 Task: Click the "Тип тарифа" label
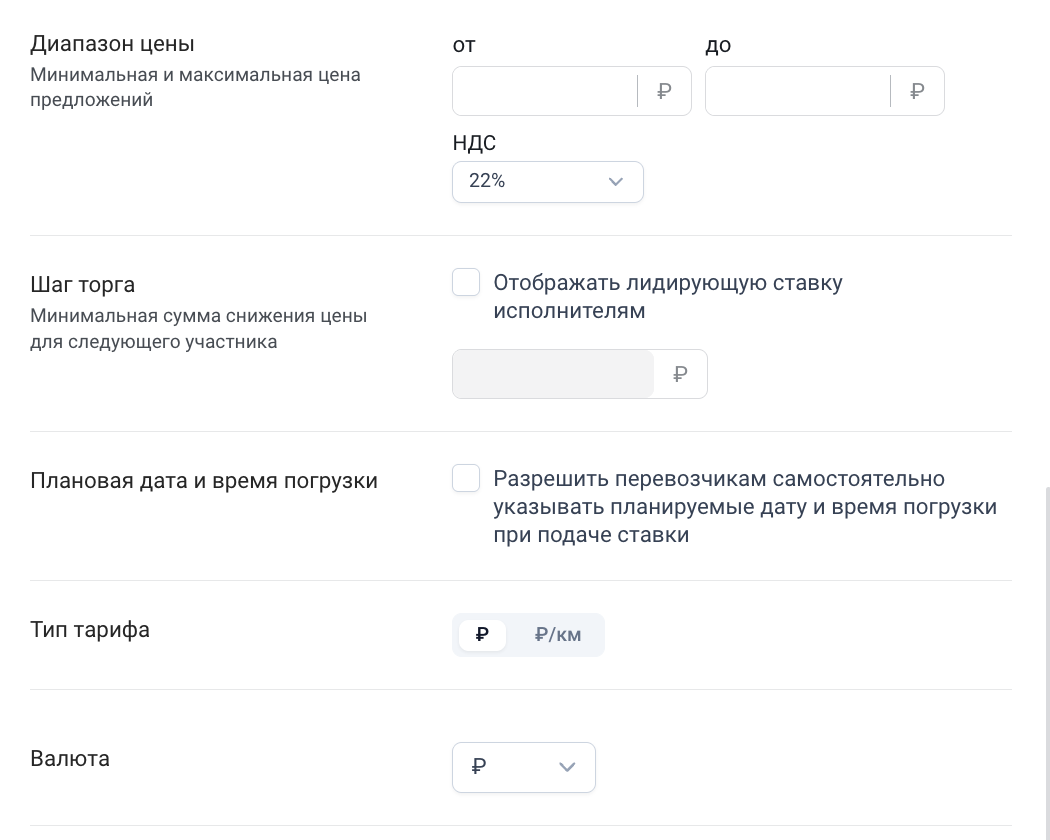pos(90,630)
